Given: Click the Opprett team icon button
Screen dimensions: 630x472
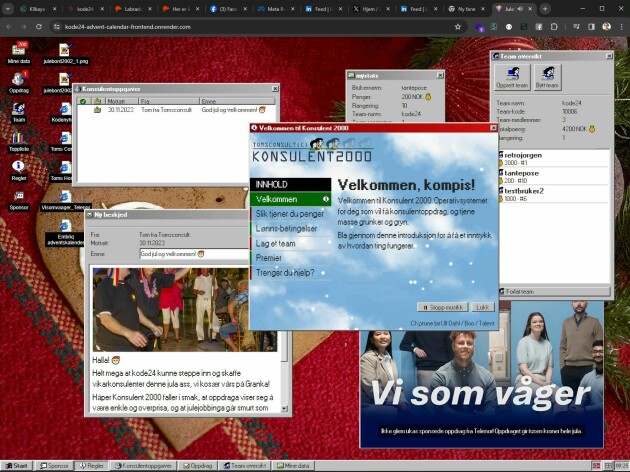Looking at the screenshot, I should pos(512,77).
